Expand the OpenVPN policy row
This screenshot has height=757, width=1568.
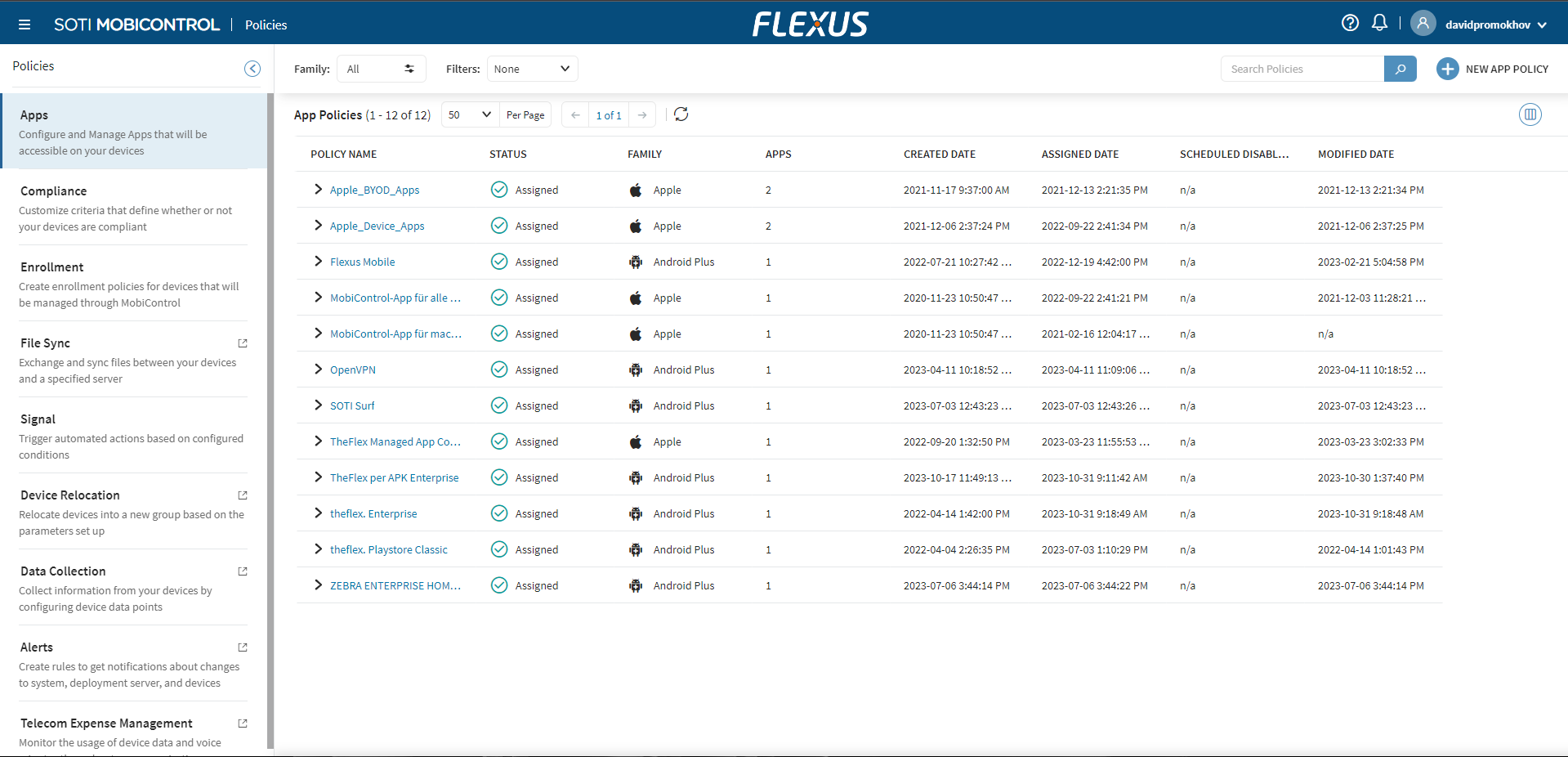pyautogui.click(x=318, y=370)
